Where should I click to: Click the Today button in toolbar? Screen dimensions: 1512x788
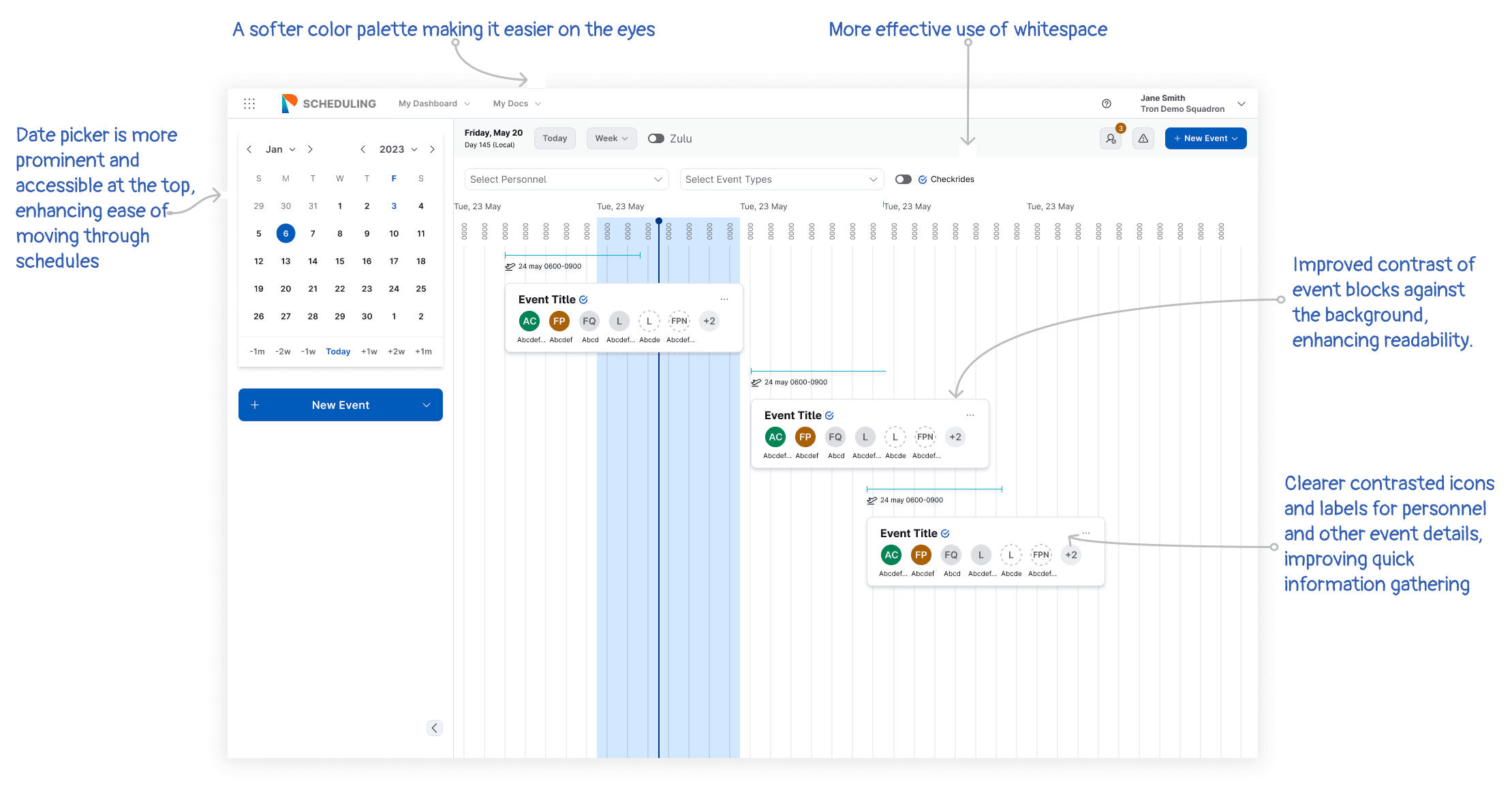555,138
